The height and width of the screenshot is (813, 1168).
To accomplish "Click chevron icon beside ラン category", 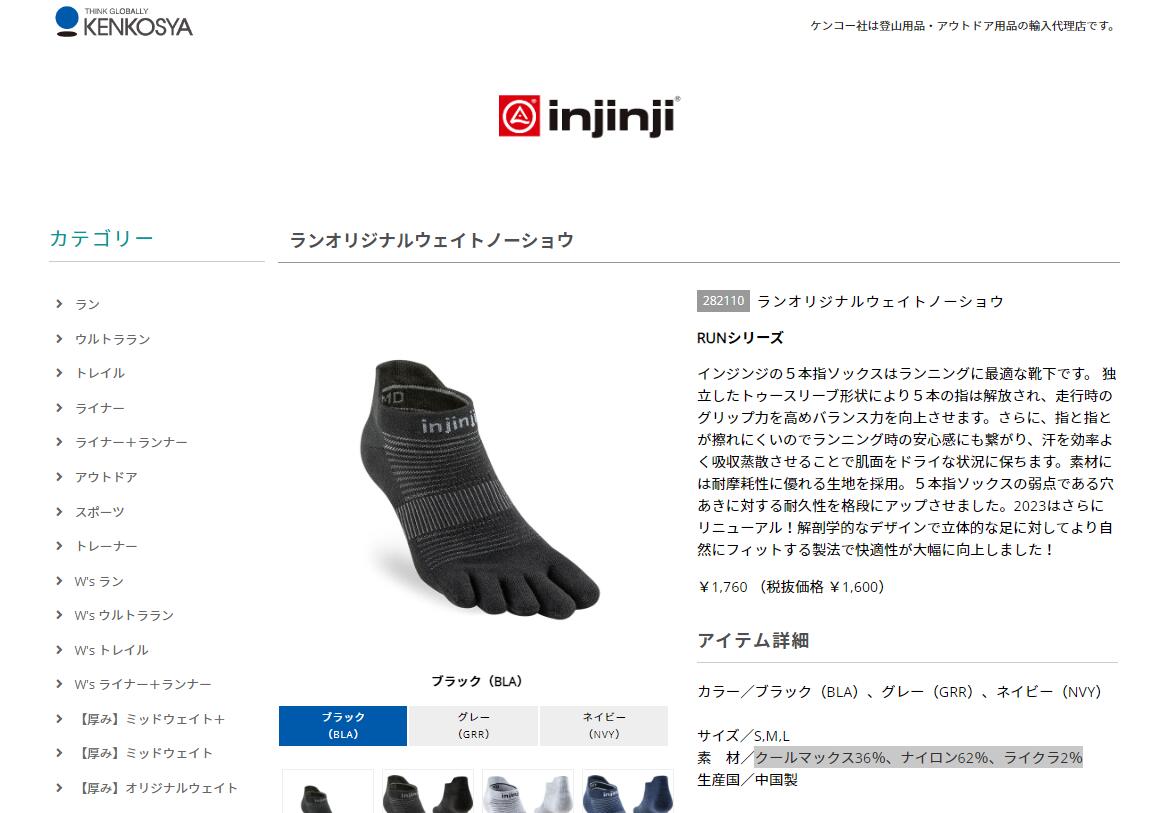I will tap(59, 303).
